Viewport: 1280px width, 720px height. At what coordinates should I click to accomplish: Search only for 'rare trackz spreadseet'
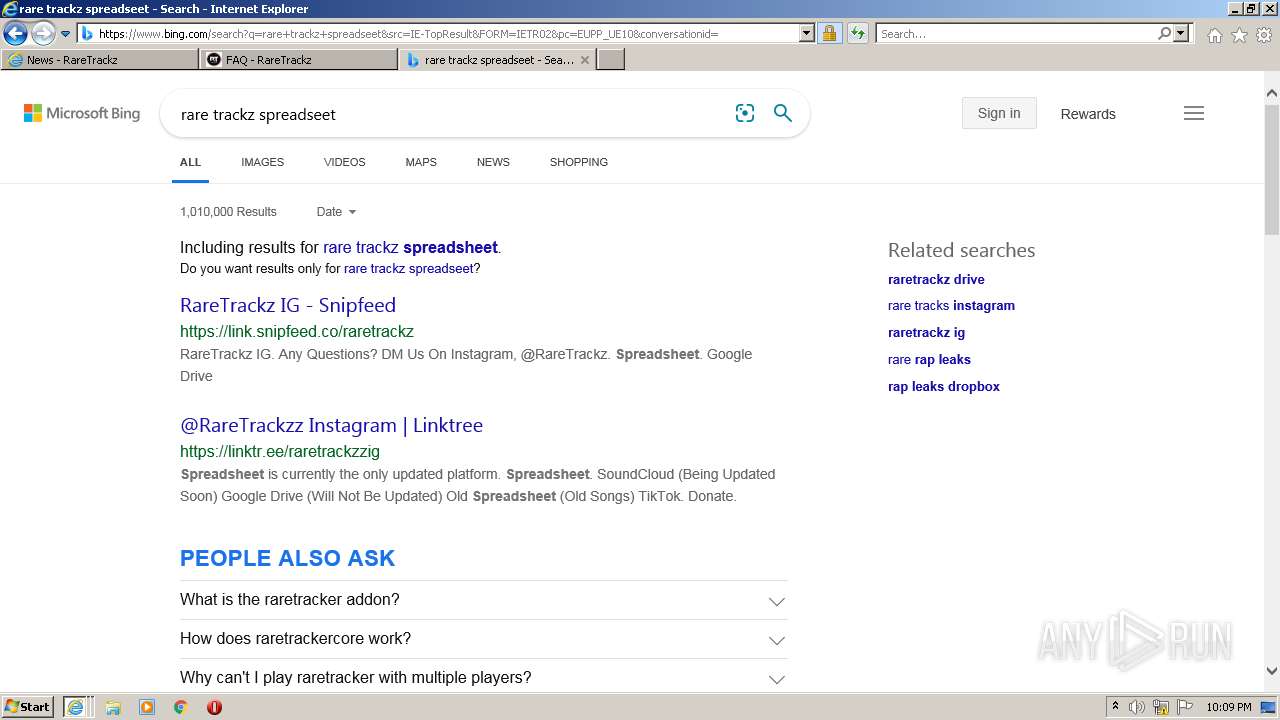408,269
